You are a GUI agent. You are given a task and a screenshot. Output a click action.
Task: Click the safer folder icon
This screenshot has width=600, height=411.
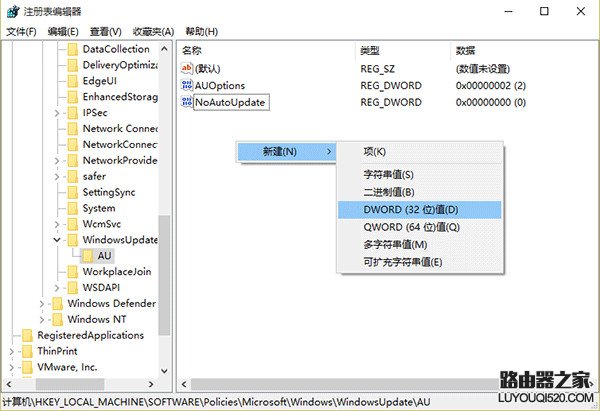(72, 177)
